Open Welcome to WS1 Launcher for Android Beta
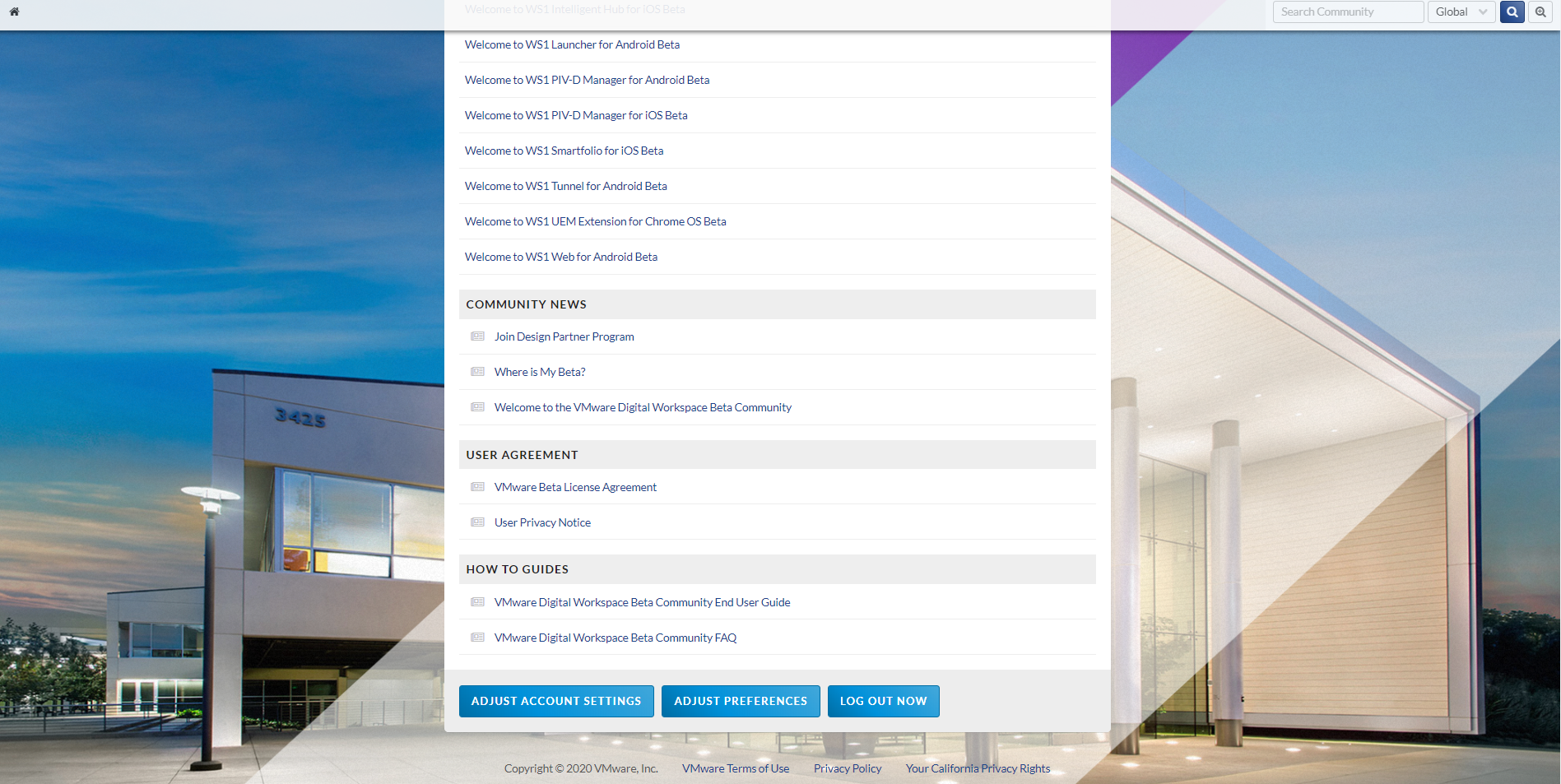Image resolution: width=1561 pixels, height=784 pixels. [572, 44]
